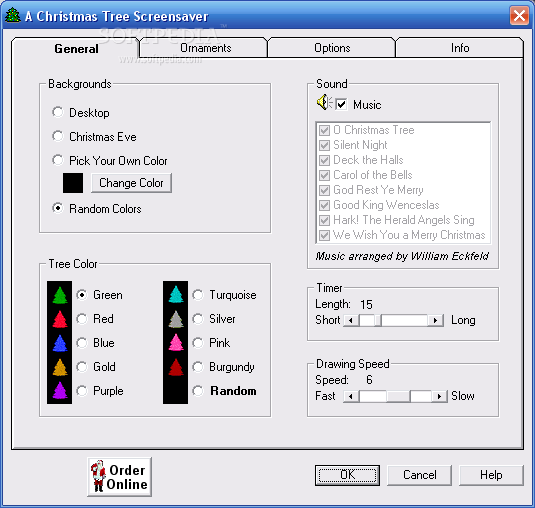Click the pink tree preview icon
Image resolution: width=535 pixels, height=508 pixels.
176,343
